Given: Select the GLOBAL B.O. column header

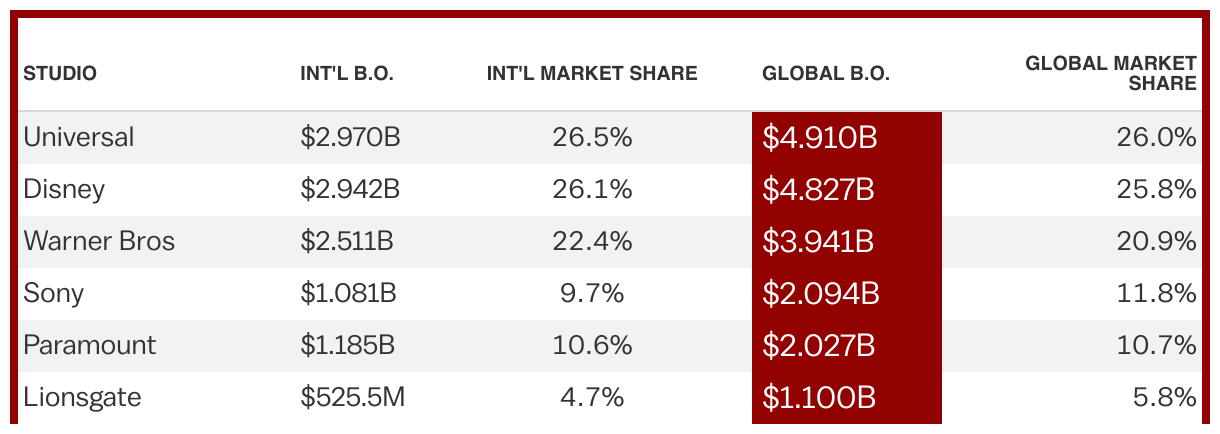Looking at the screenshot, I should (826, 73).
